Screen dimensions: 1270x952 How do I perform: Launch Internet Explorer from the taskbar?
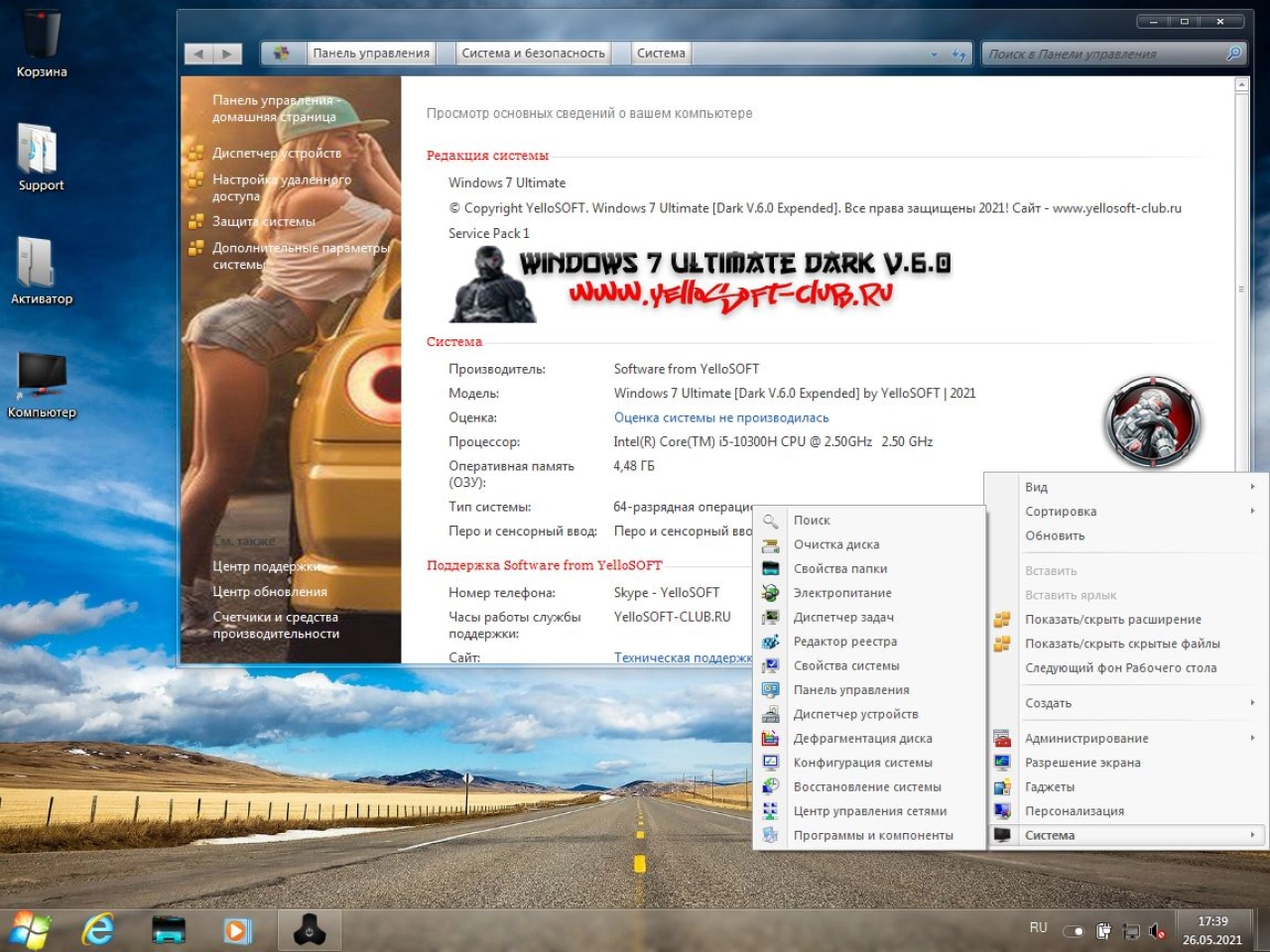tap(97, 930)
